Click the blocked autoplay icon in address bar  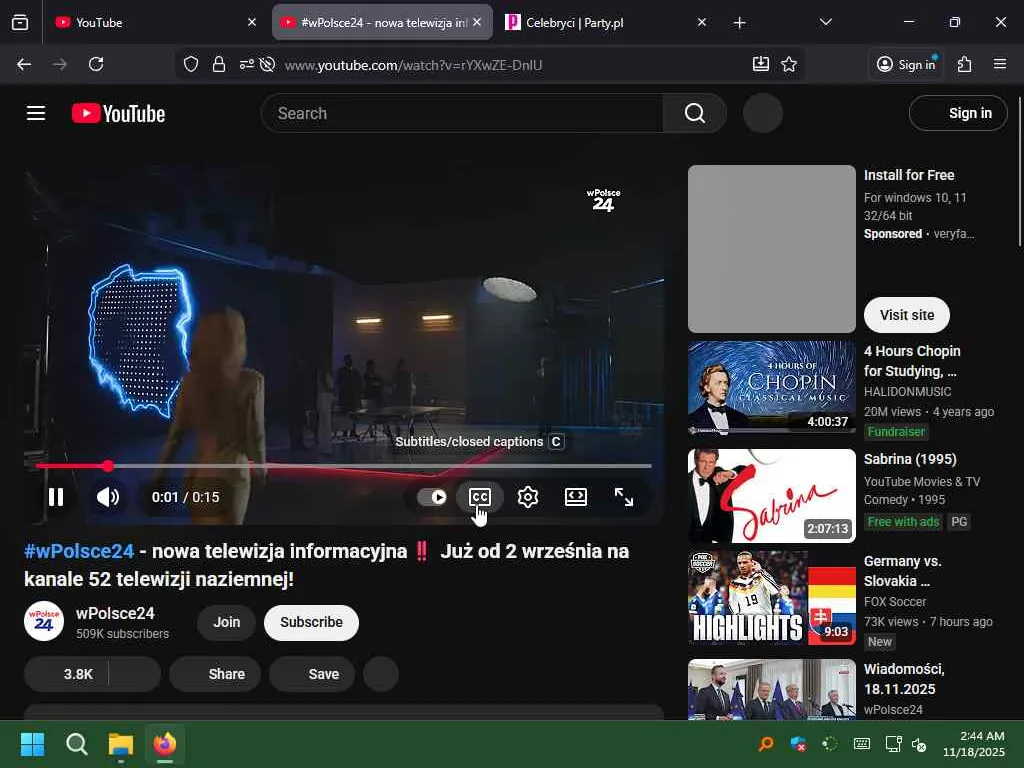pos(267,64)
